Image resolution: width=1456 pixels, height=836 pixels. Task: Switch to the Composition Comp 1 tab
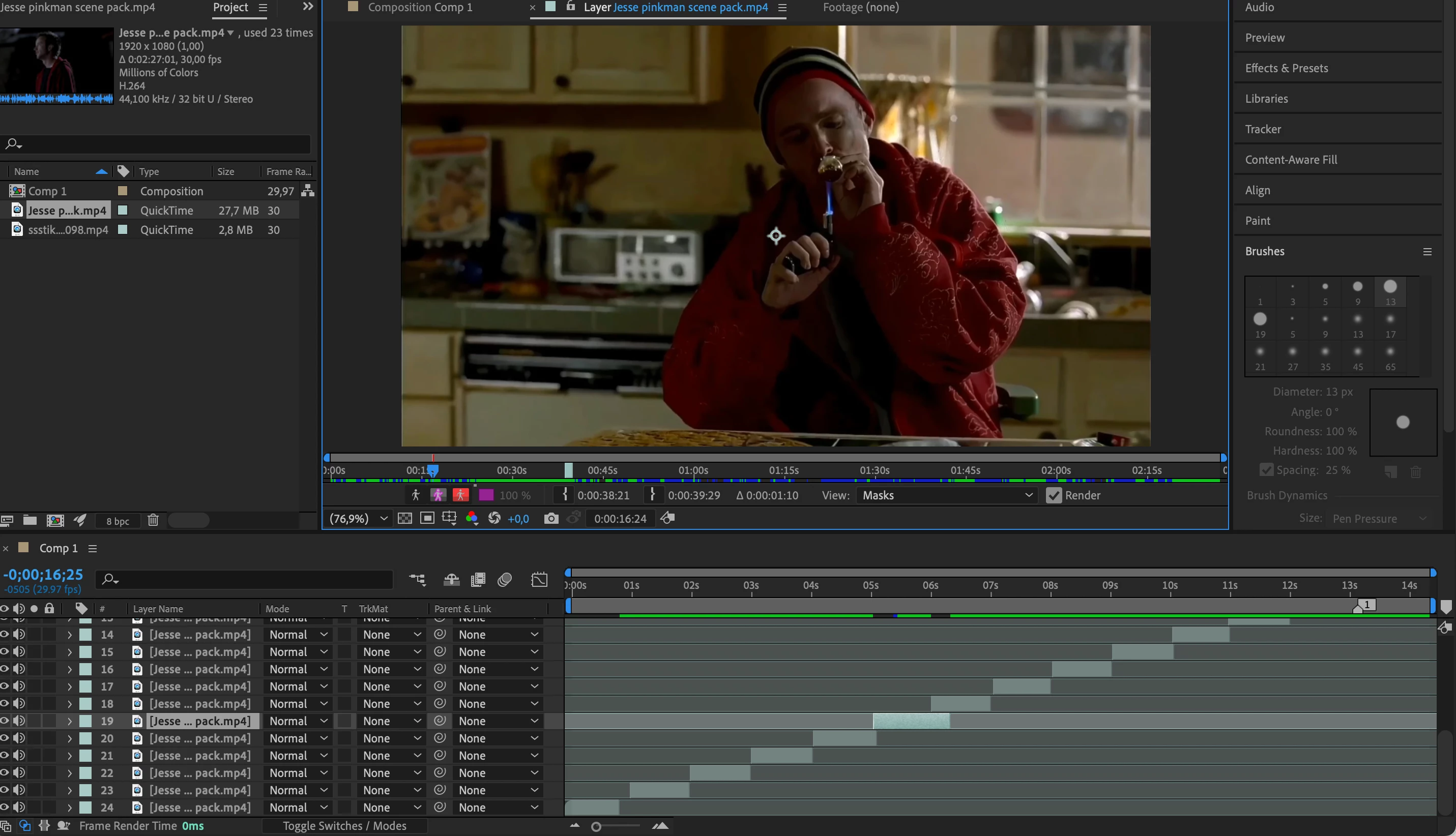click(x=420, y=8)
